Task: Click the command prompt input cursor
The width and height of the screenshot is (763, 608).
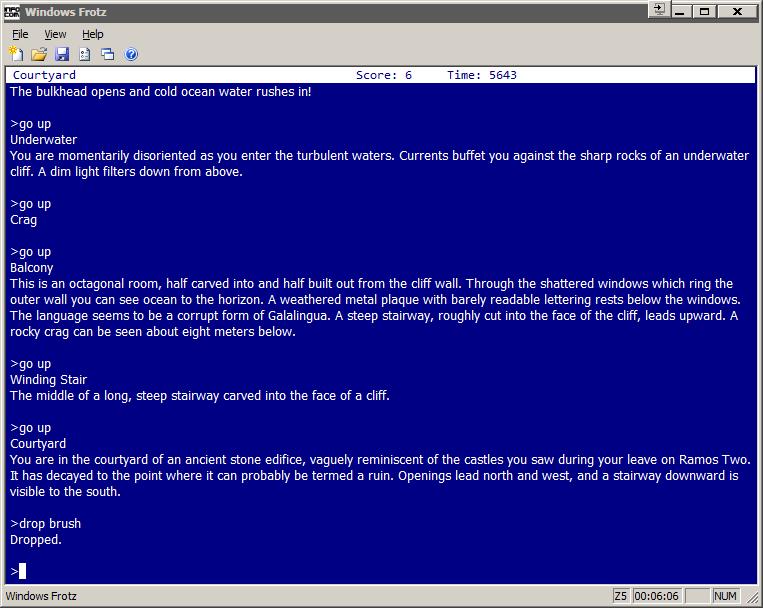Action: point(22,571)
